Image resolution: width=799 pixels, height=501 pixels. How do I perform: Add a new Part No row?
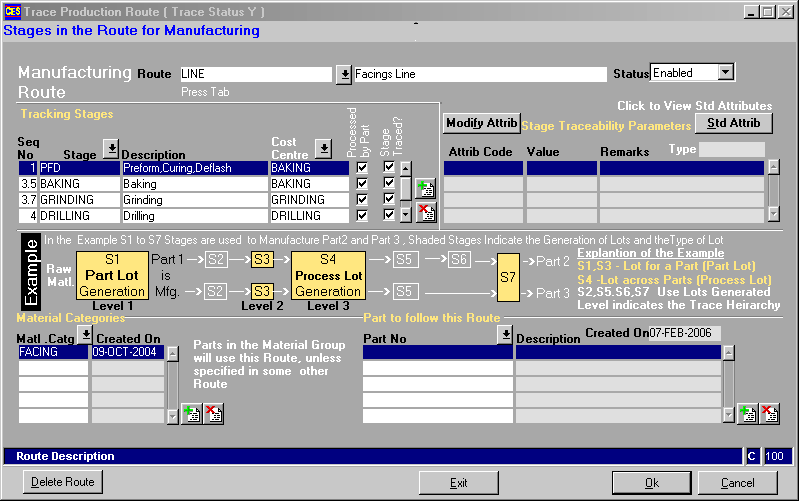(747, 413)
